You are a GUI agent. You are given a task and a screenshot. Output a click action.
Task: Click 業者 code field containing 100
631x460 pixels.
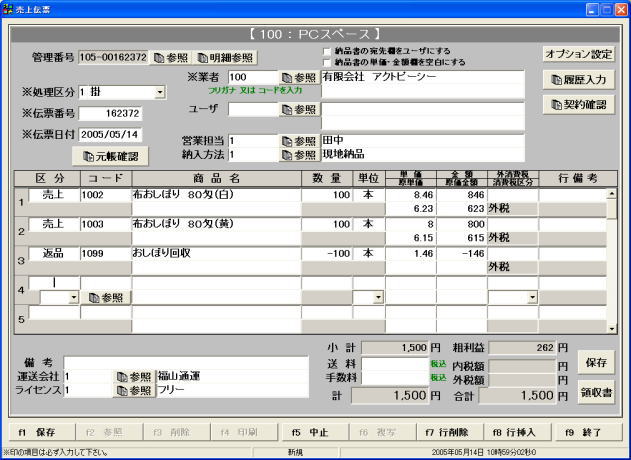click(253, 77)
